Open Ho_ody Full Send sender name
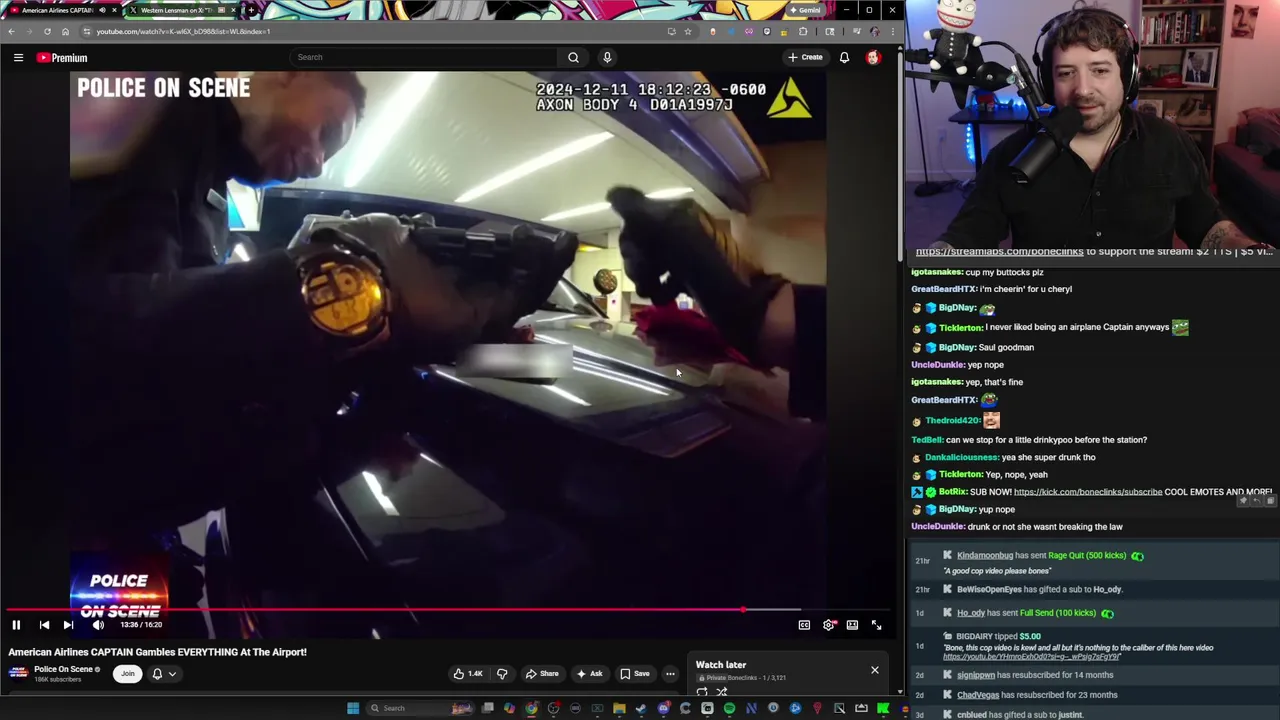The width and height of the screenshot is (1280, 720). 971,613
